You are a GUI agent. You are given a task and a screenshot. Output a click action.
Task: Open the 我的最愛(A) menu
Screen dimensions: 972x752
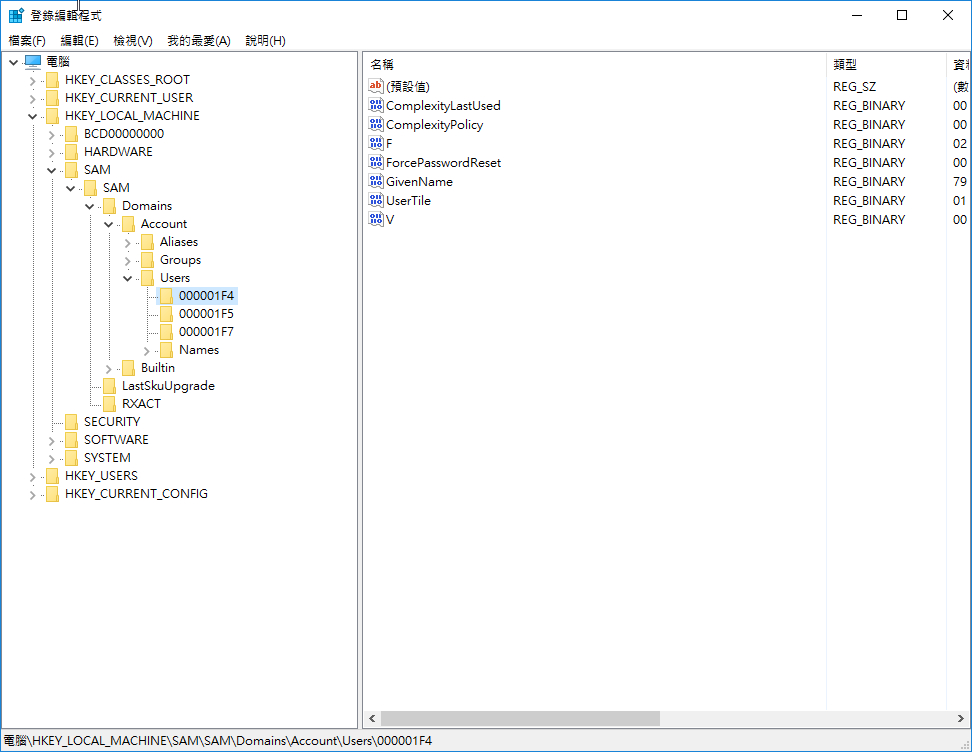click(x=199, y=41)
